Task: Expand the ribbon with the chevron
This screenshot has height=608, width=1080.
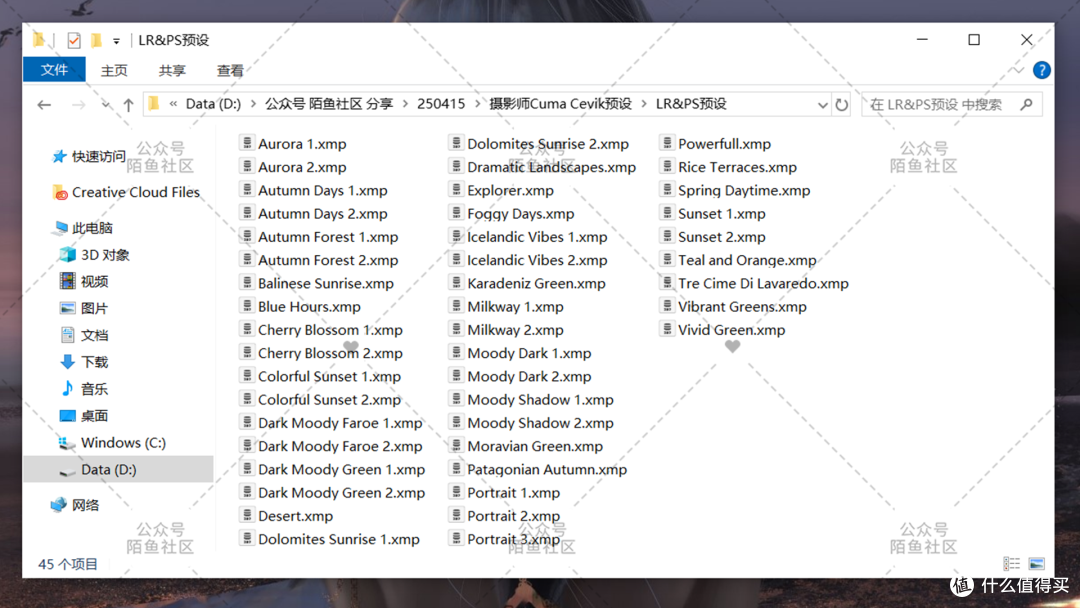Action: click(1018, 70)
